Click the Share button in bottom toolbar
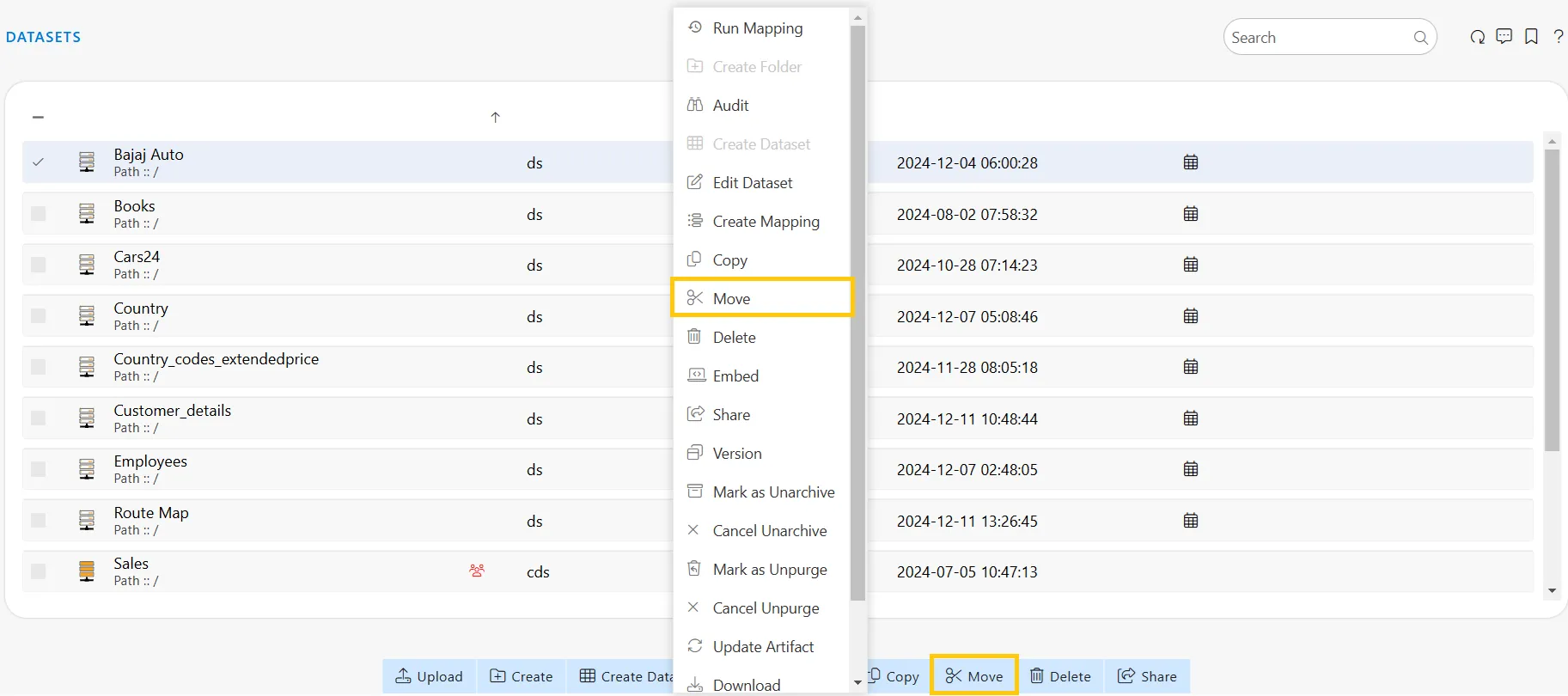Viewport: 1568px width, 696px height. pos(1147,676)
